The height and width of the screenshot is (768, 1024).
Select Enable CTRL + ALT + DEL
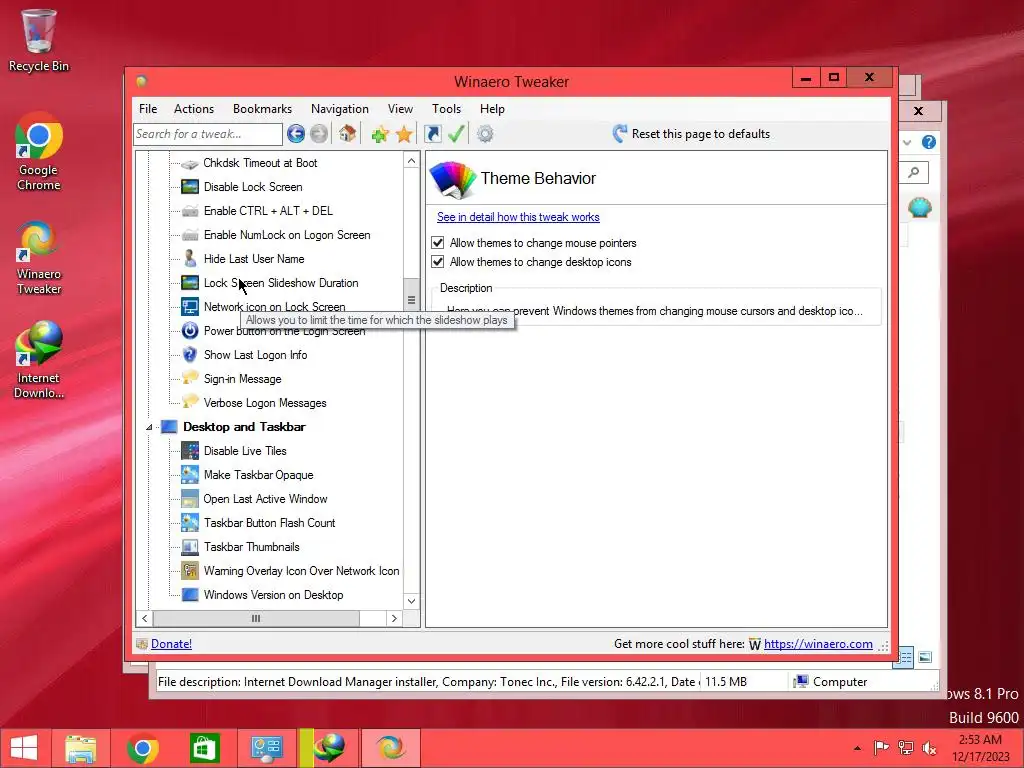pyautogui.click(x=268, y=211)
